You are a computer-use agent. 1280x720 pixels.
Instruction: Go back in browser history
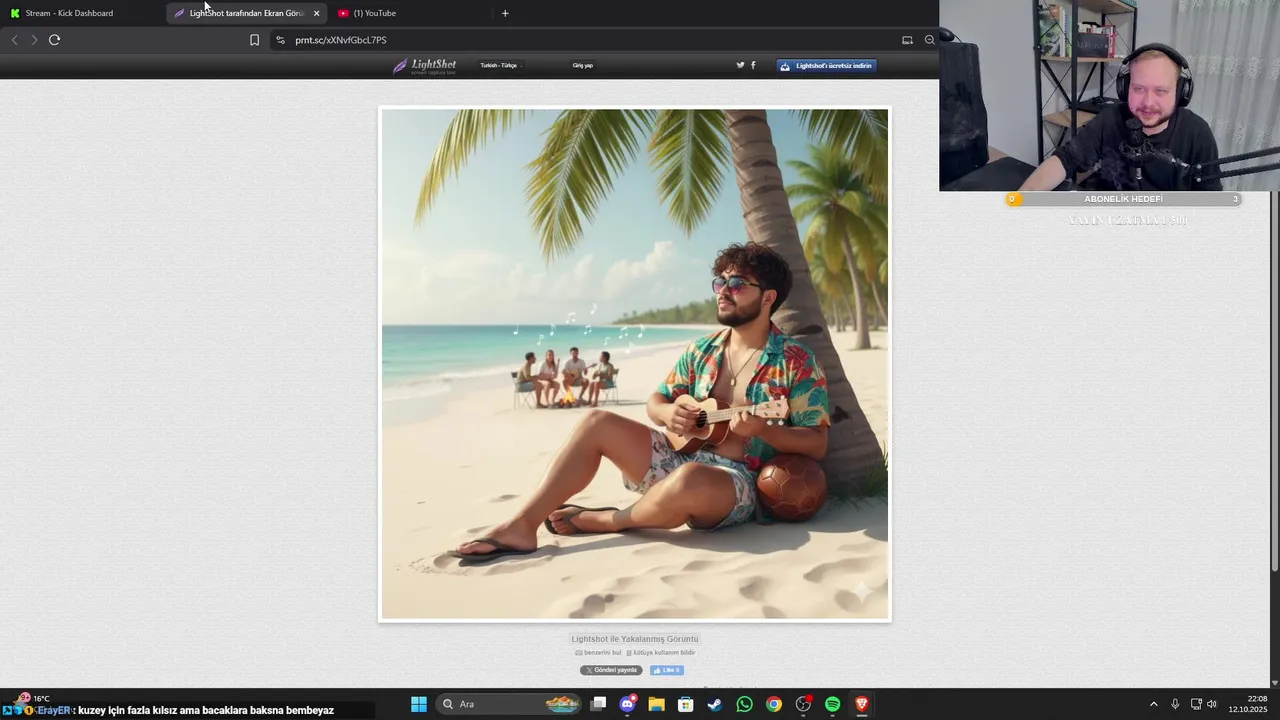[14, 40]
